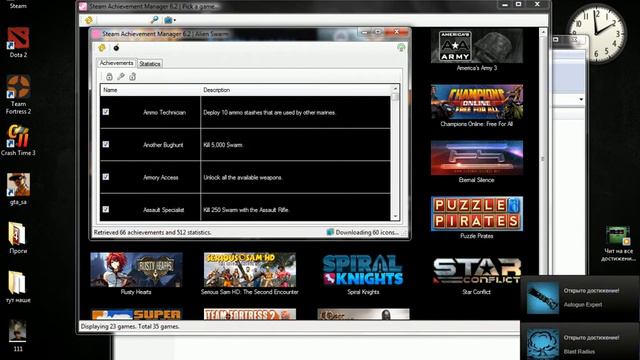Image resolution: width=640 pixels, height=360 pixels.
Task: Commit changes with the green store icon
Action: [x=401, y=48]
